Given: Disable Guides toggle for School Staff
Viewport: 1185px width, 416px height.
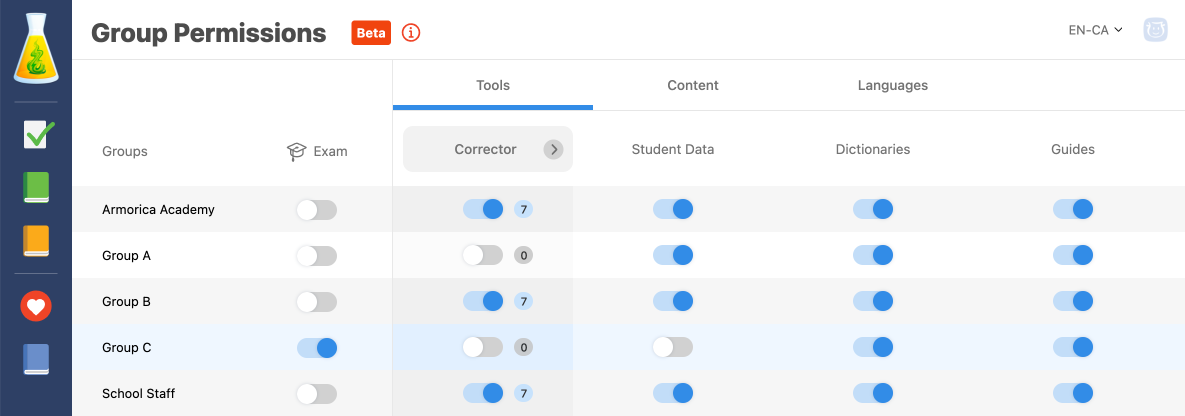Looking at the screenshot, I should (x=1073, y=394).
